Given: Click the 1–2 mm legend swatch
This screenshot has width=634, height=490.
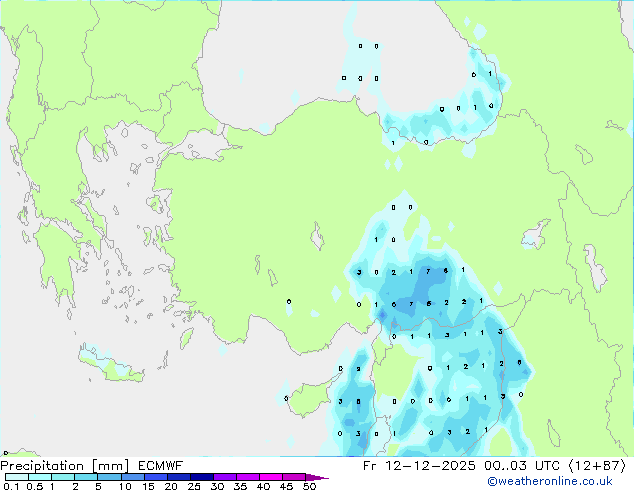Looking at the screenshot, I should pyautogui.click(x=63, y=477).
